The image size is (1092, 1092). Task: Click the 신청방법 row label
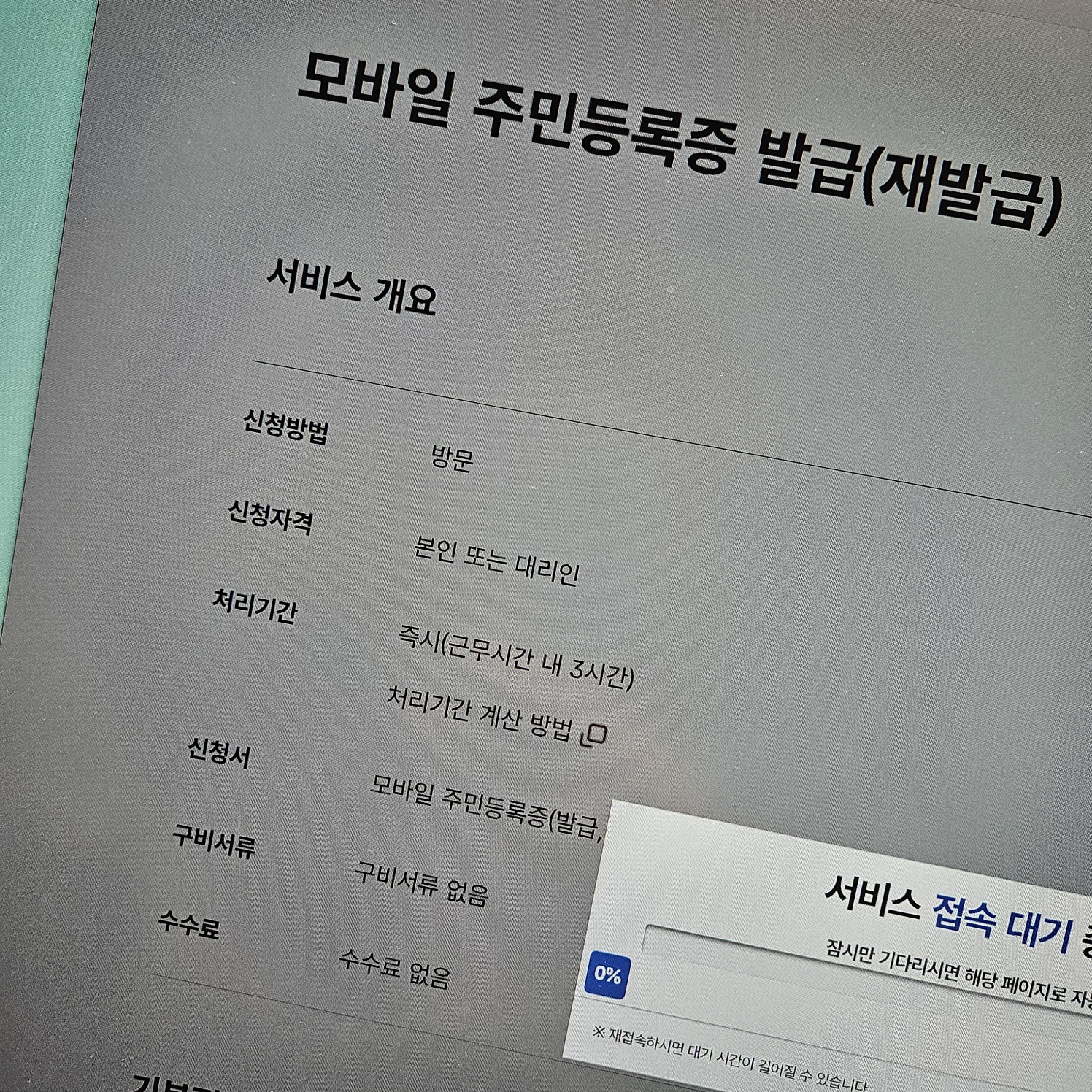coord(286,427)
